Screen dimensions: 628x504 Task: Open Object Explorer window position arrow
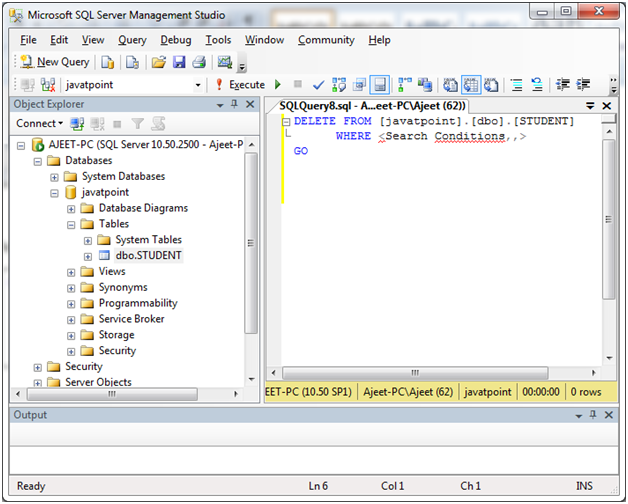220,105
